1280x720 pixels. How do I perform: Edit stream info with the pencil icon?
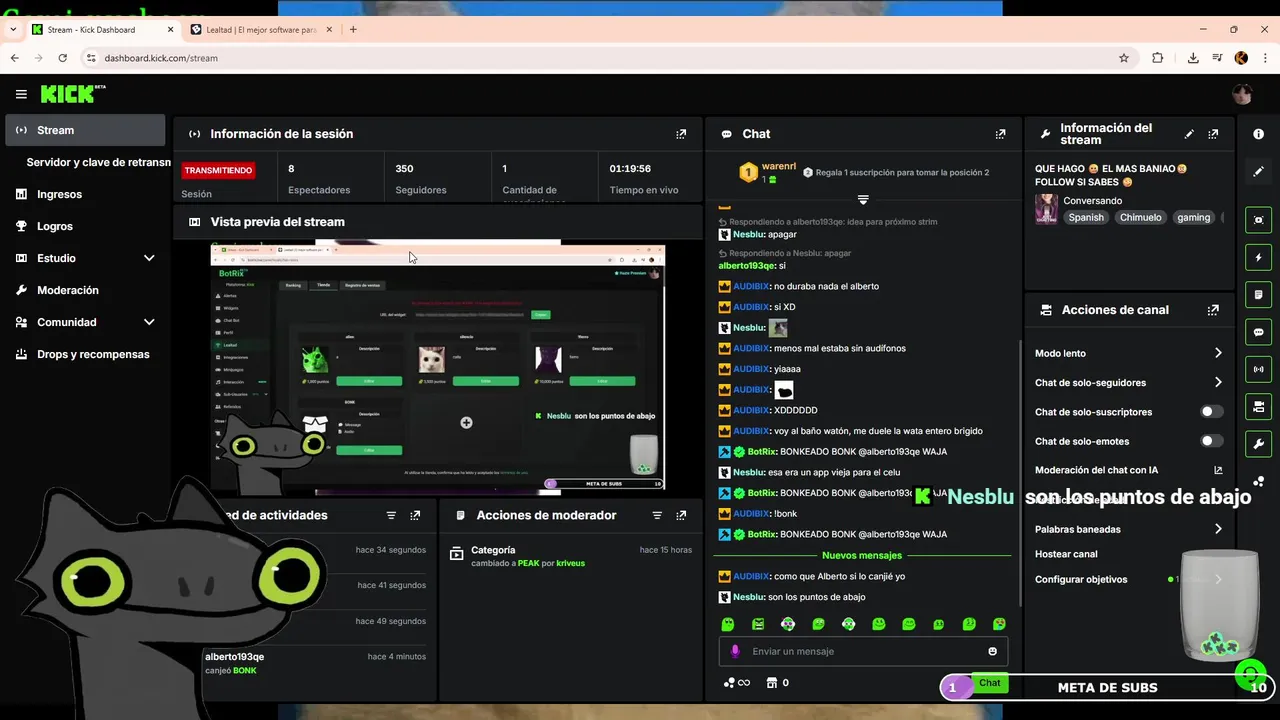pos(1189,134)
